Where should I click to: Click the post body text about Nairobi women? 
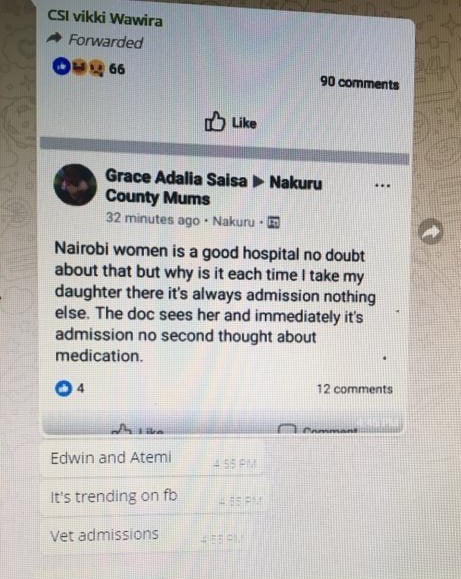point(215,302)
